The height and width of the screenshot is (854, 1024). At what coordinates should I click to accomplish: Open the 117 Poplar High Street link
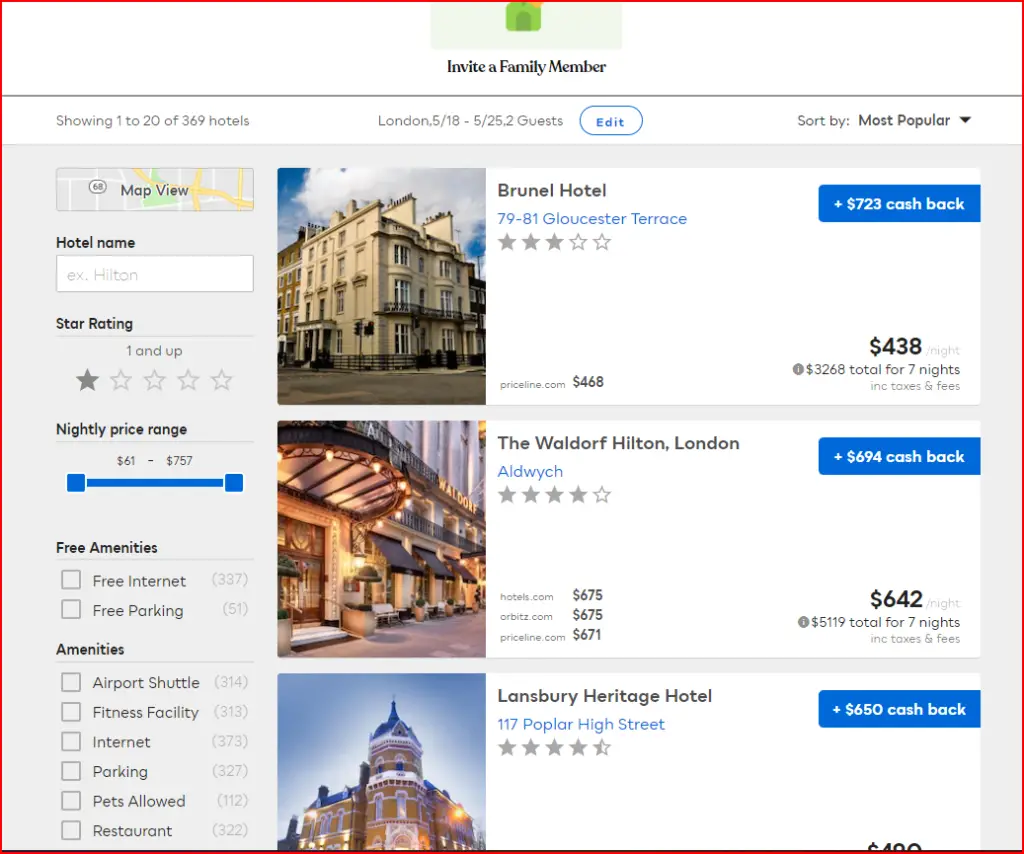click(x=581, y=724)
